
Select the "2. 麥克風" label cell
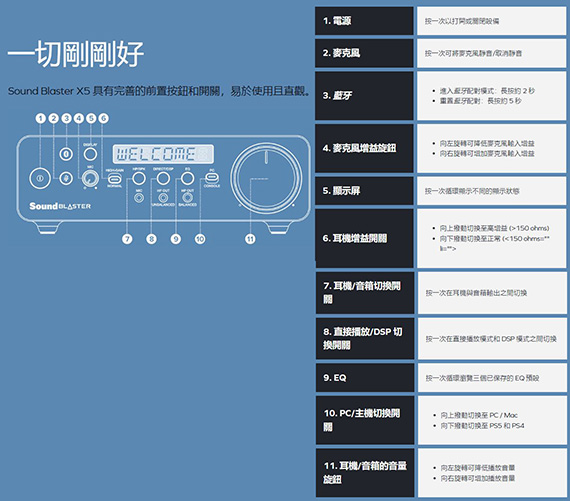(364, 53)
